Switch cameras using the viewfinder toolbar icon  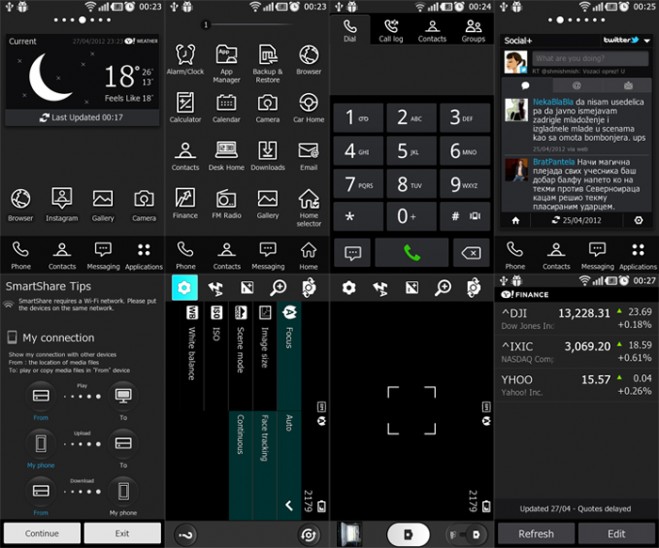point(474,288)
